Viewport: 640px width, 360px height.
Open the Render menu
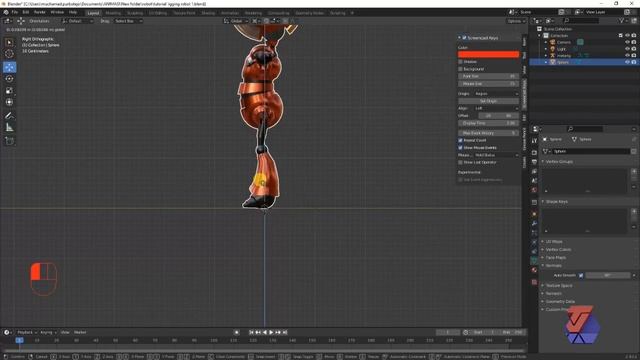(40, 12)
